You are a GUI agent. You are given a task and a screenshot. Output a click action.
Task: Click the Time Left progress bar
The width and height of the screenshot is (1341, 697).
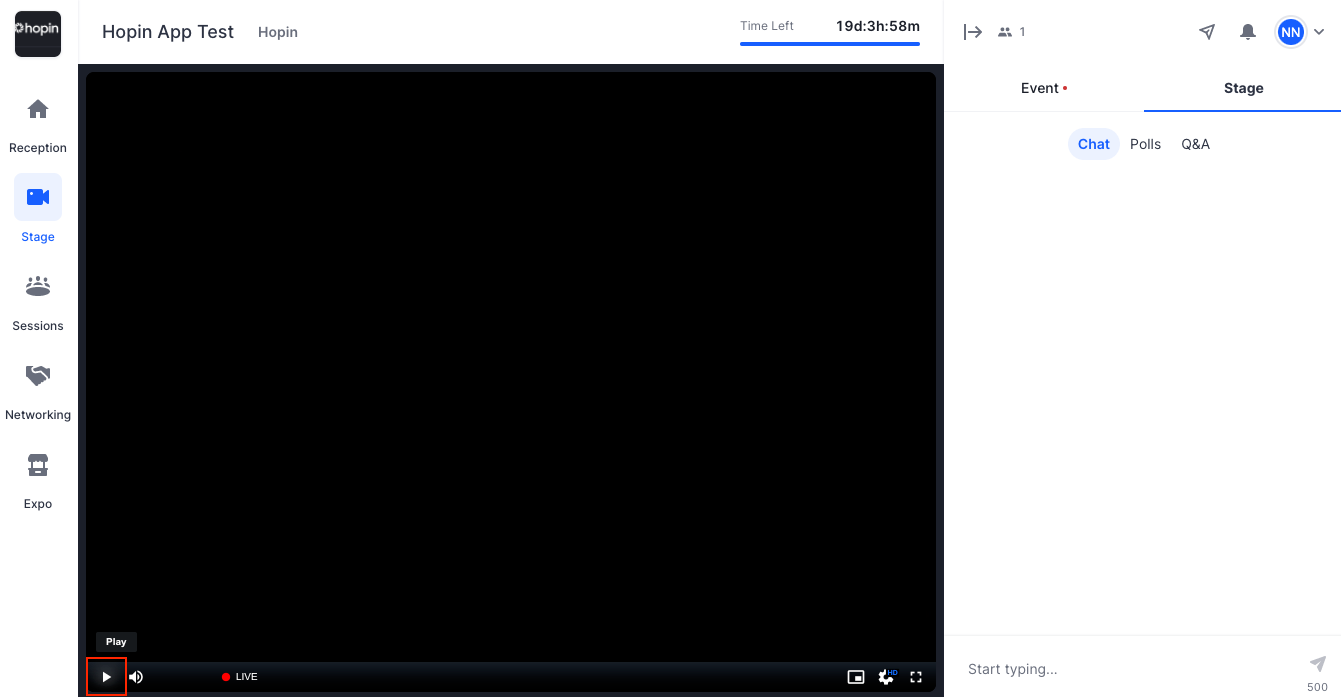830,44
